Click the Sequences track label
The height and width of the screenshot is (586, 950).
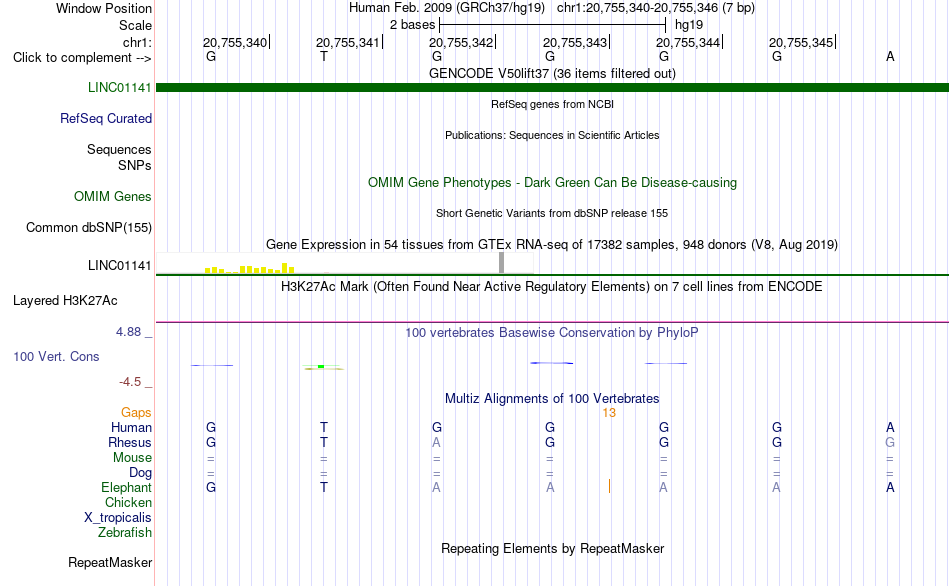tap(119, 150)
